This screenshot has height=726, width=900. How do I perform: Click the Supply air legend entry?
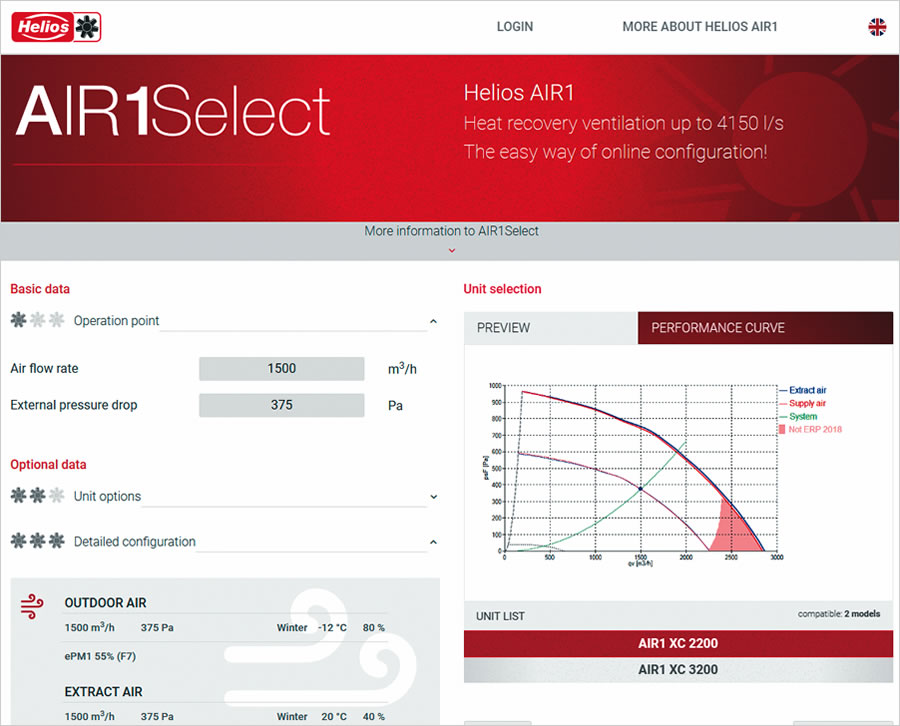tap(802, 403)
